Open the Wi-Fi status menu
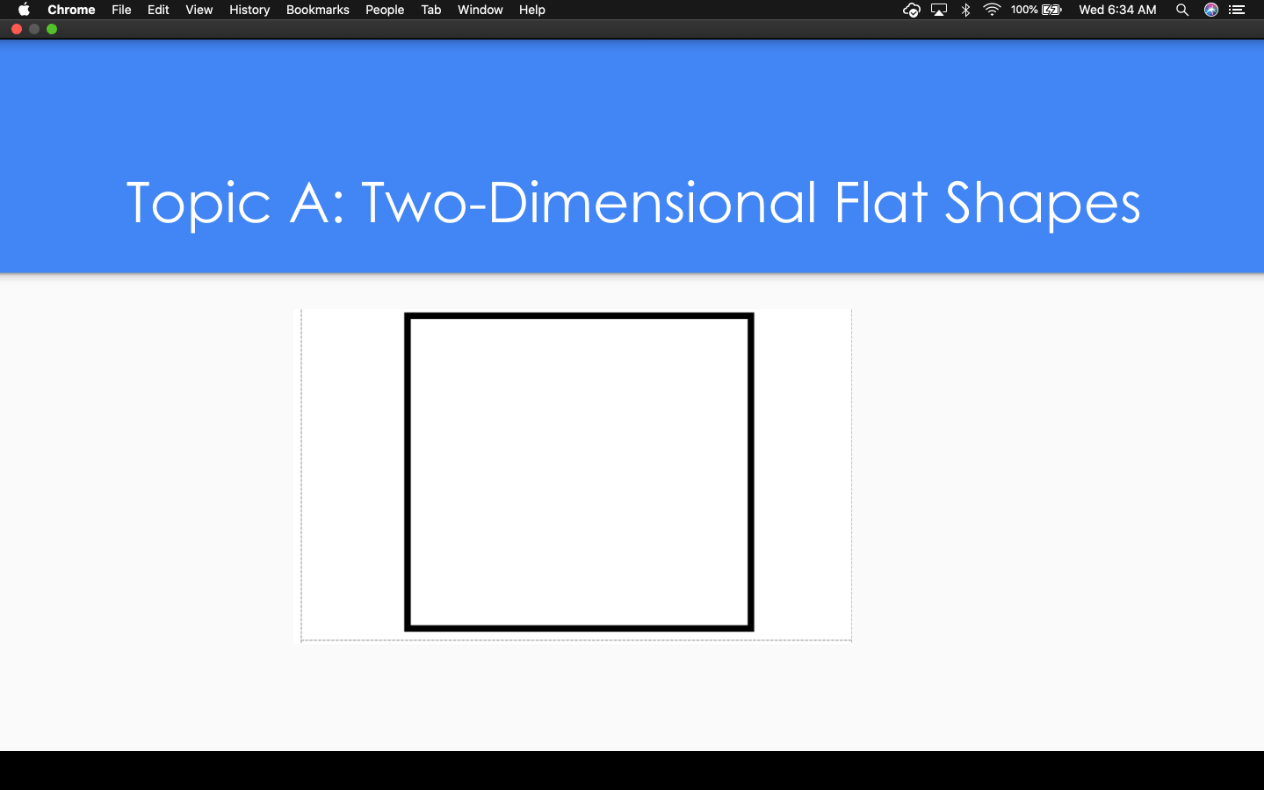The height and width of the screenshot is (790, 1264). pos(992,10)
